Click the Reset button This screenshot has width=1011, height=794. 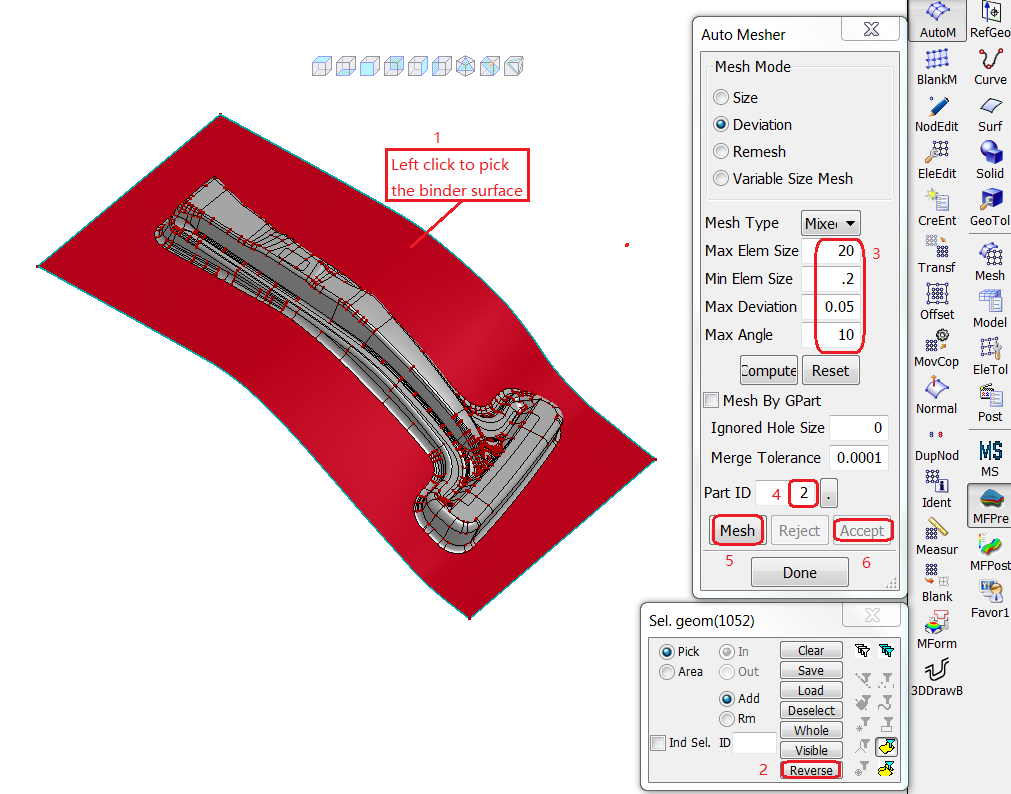tap(830, 371)
